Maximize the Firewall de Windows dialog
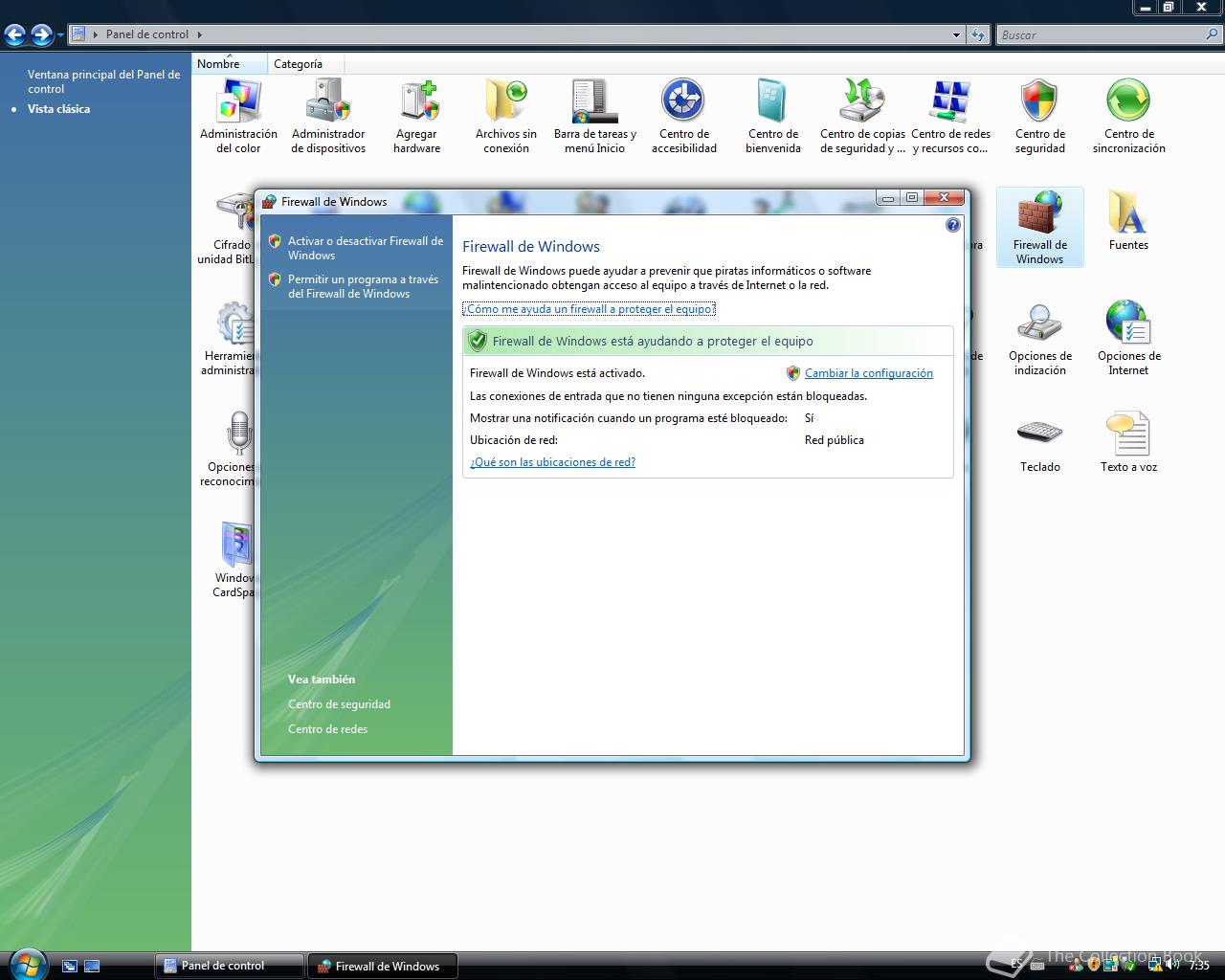This screenshot has width=1225, height=980. click(x=912, y=197)
